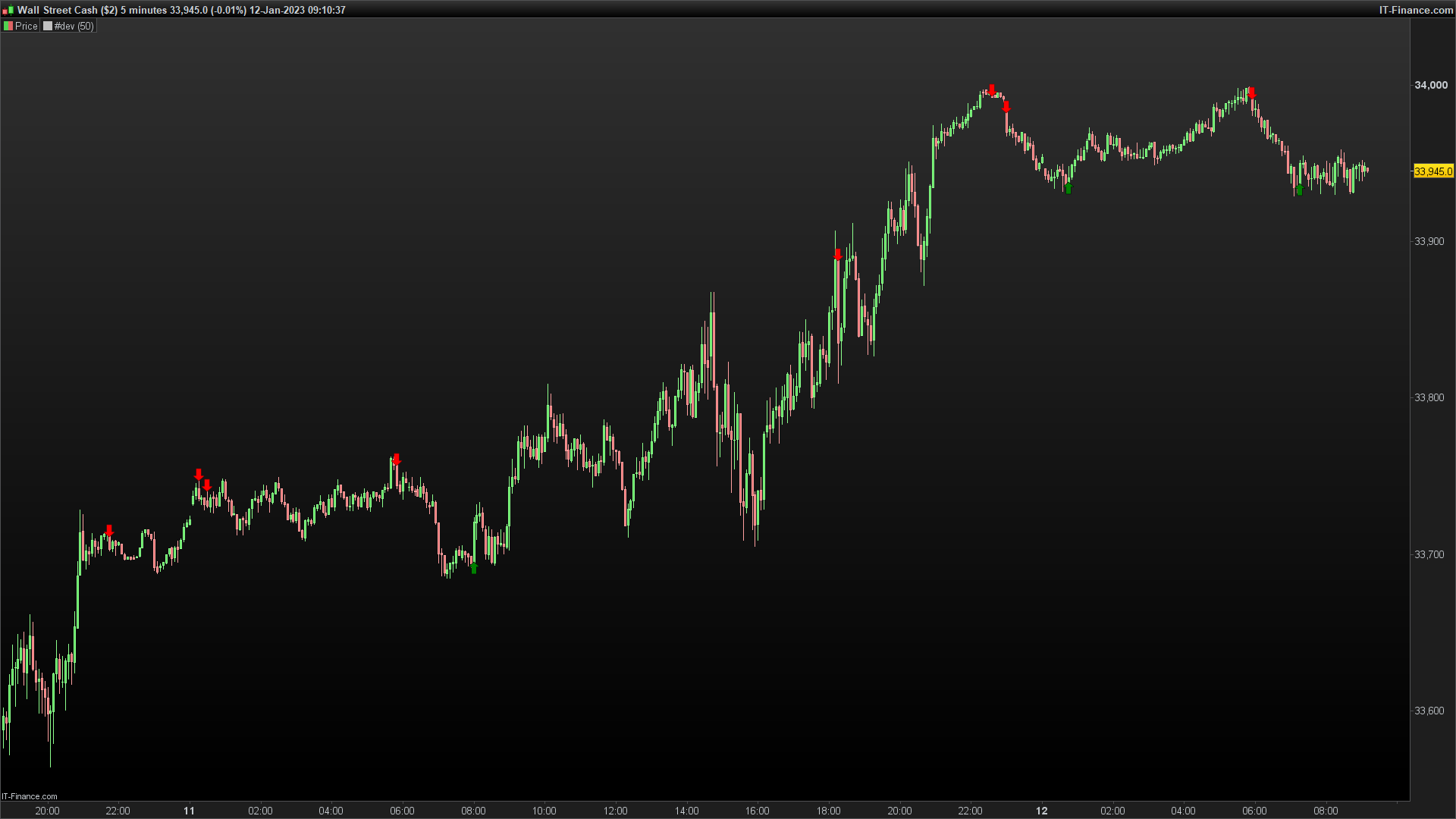Image resolution: width=1456 pixels, height=819 pixels.
Task: Click the Wall Street Cash ($2) title text
Action: click(x=67, y=10)
